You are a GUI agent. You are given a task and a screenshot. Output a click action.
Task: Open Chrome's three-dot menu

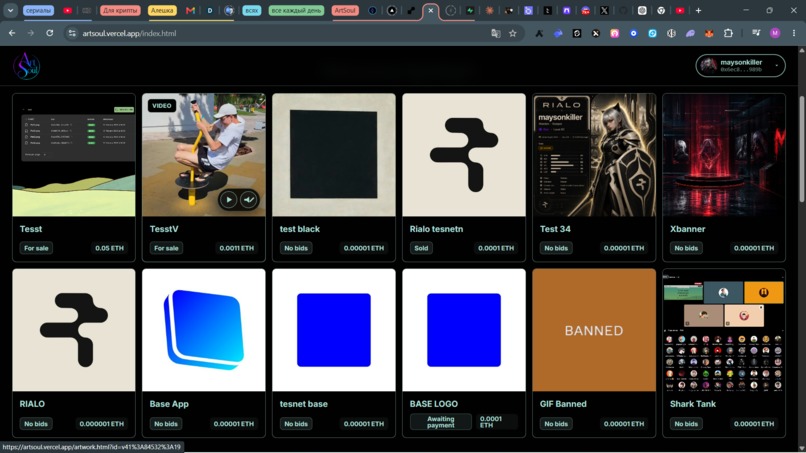point(794,33)
